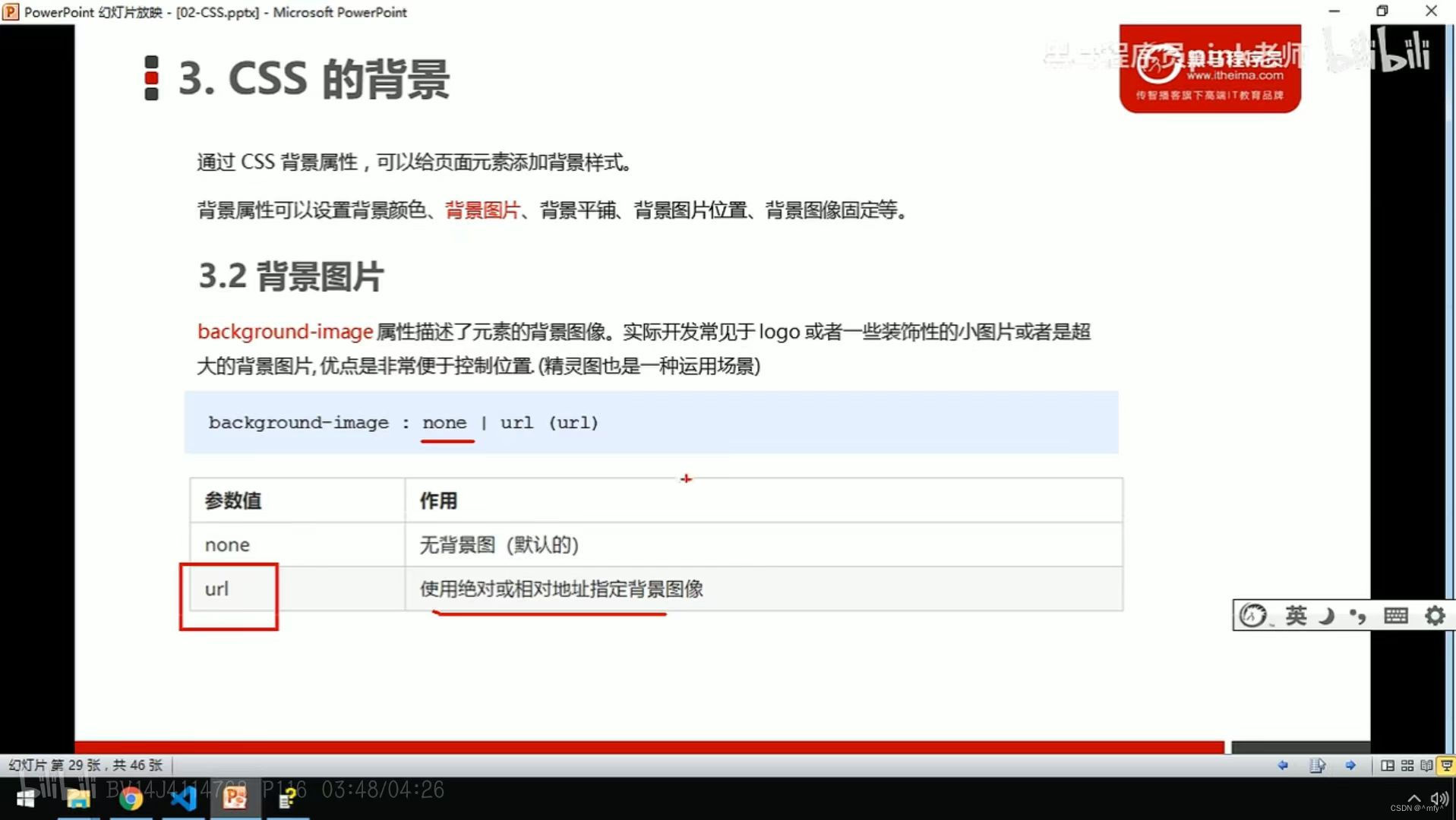Go to previous slide using blue left arrow
The height and width of the screenshot is (820, 1456).
[x=1283, y=765]
